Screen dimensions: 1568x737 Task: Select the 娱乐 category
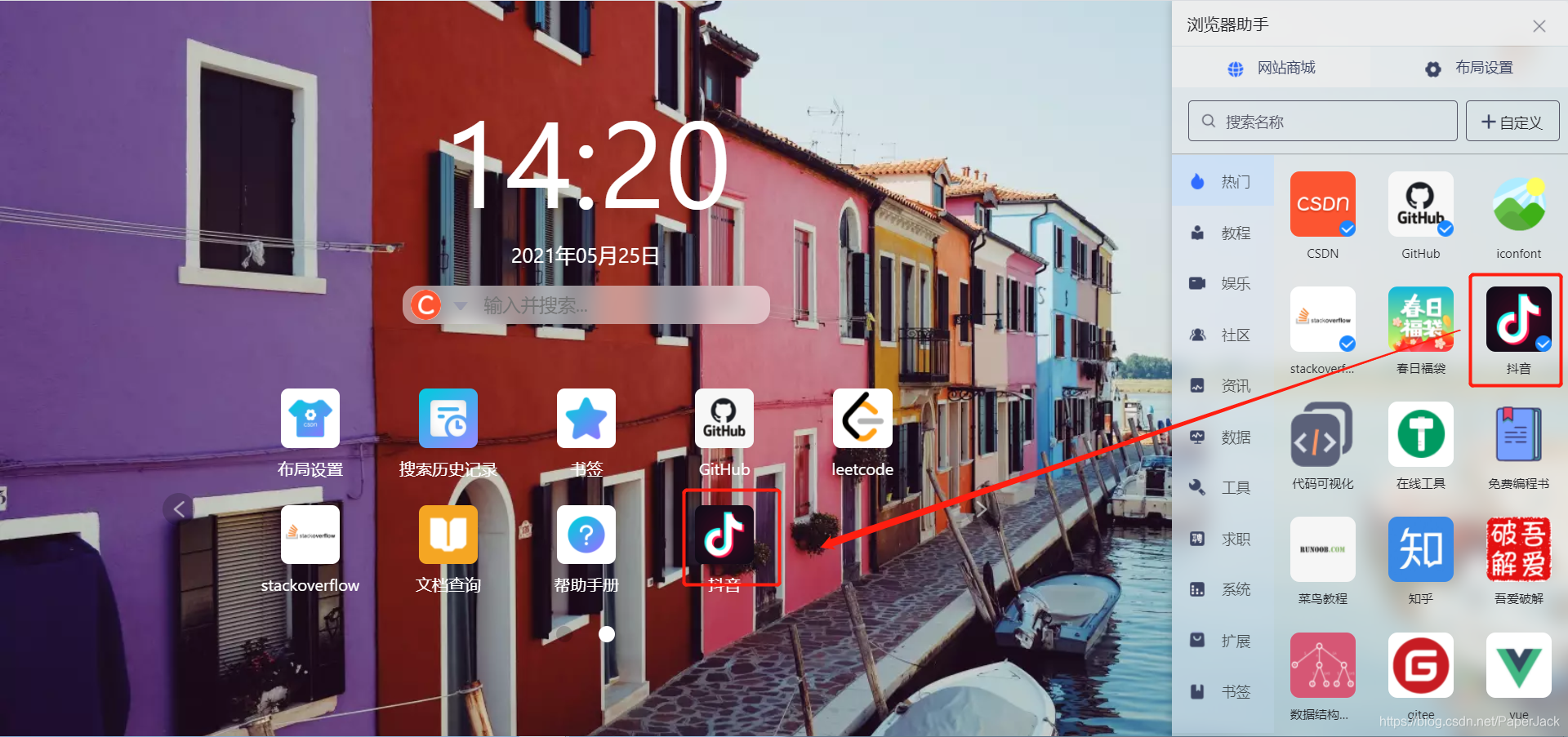(1223, 283)
